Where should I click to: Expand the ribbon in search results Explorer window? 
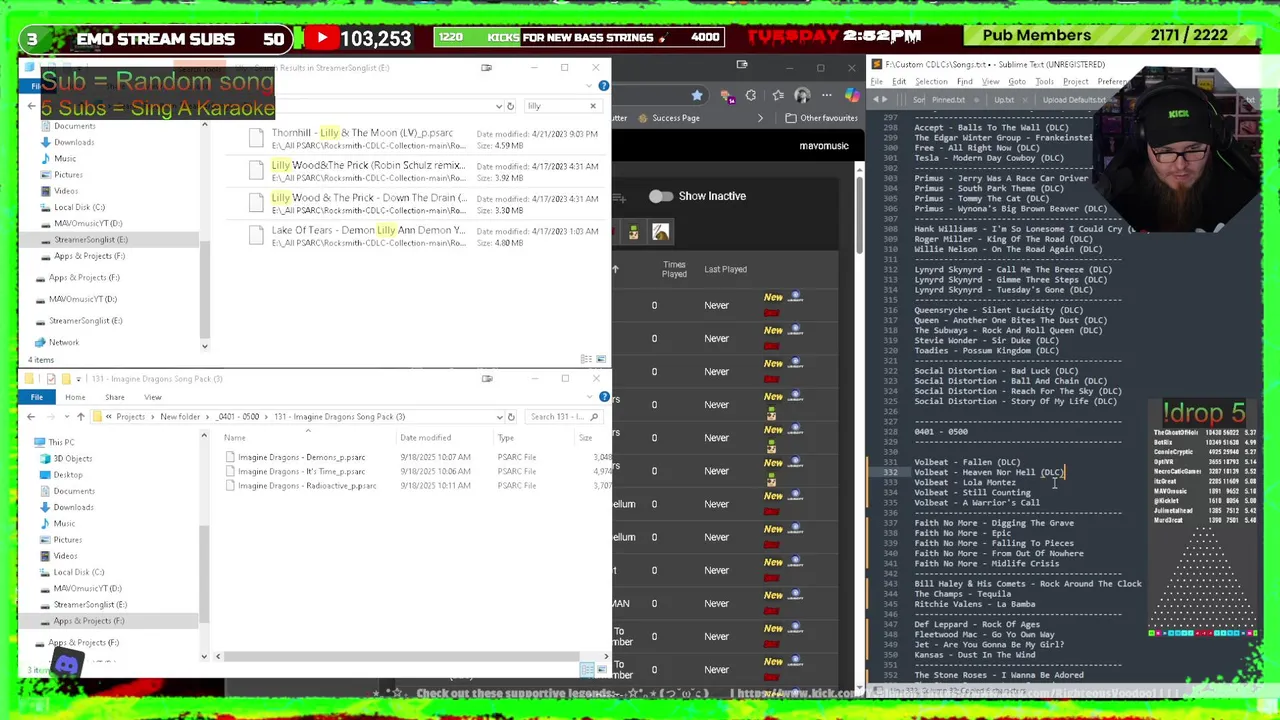(590, 86)
